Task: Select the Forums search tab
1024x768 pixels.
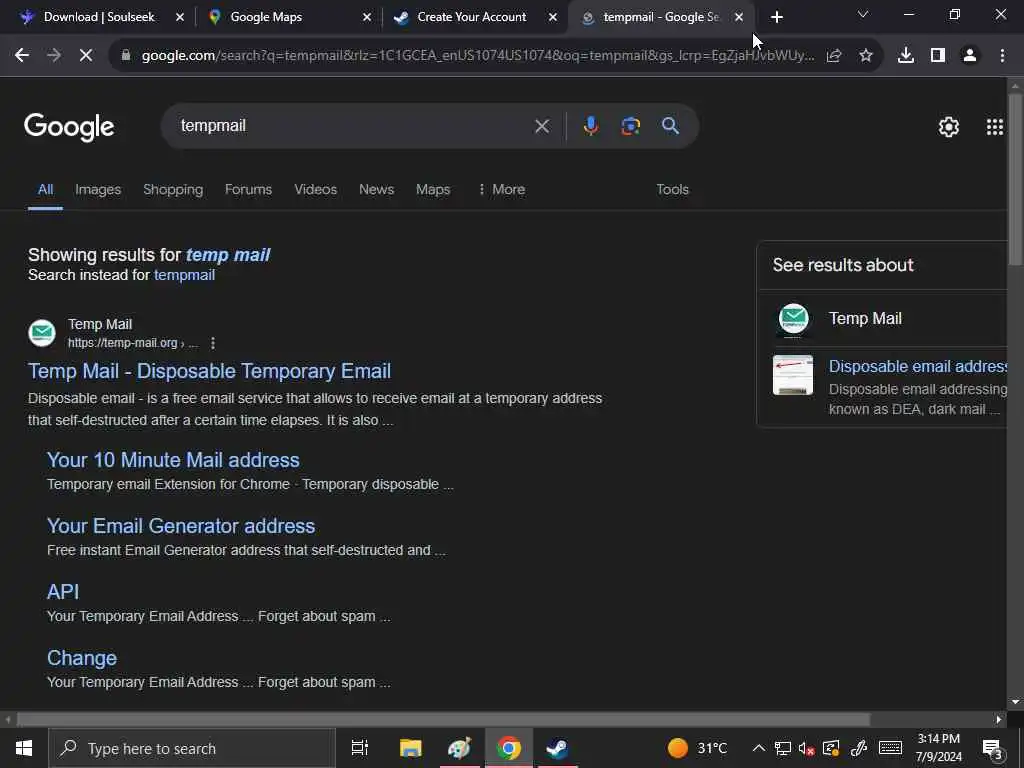Action: click(x=248, y=189)
